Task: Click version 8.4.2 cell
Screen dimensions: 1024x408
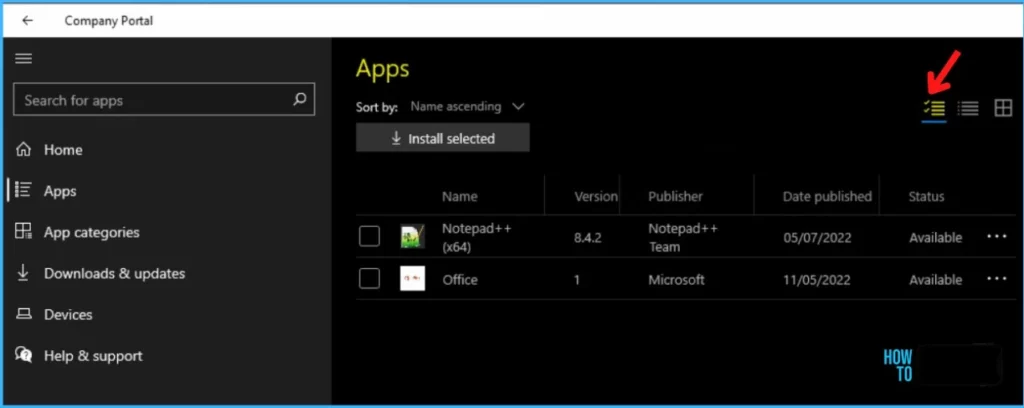Action: pos(588,238)
